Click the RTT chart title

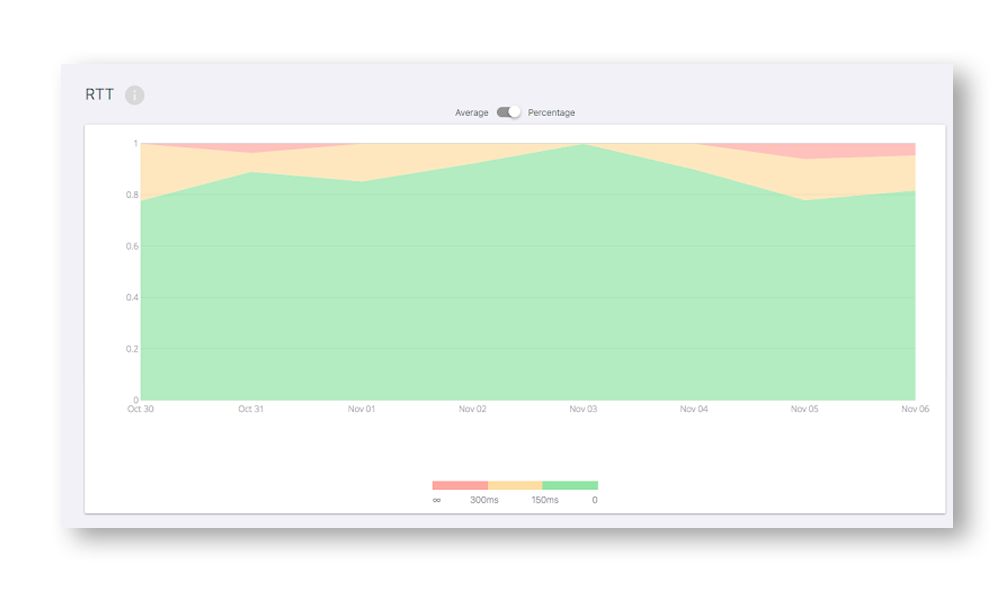pyautogui.click(x=98, y=95)
